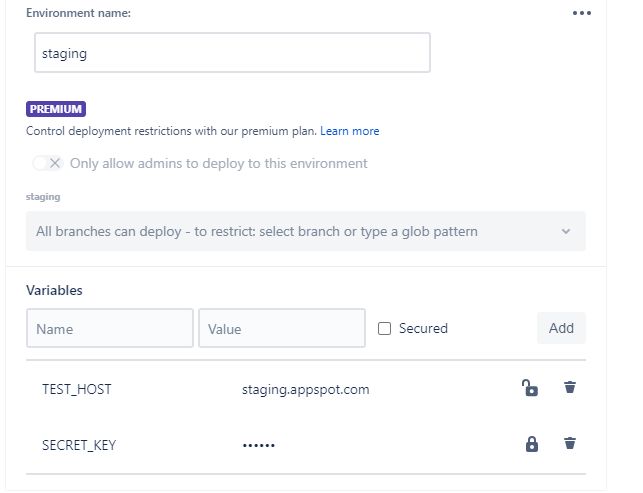This screenshot has width=643, height=493.
Task: Delete the SECRET_KEY variable with trash icon
Action: 570,444
